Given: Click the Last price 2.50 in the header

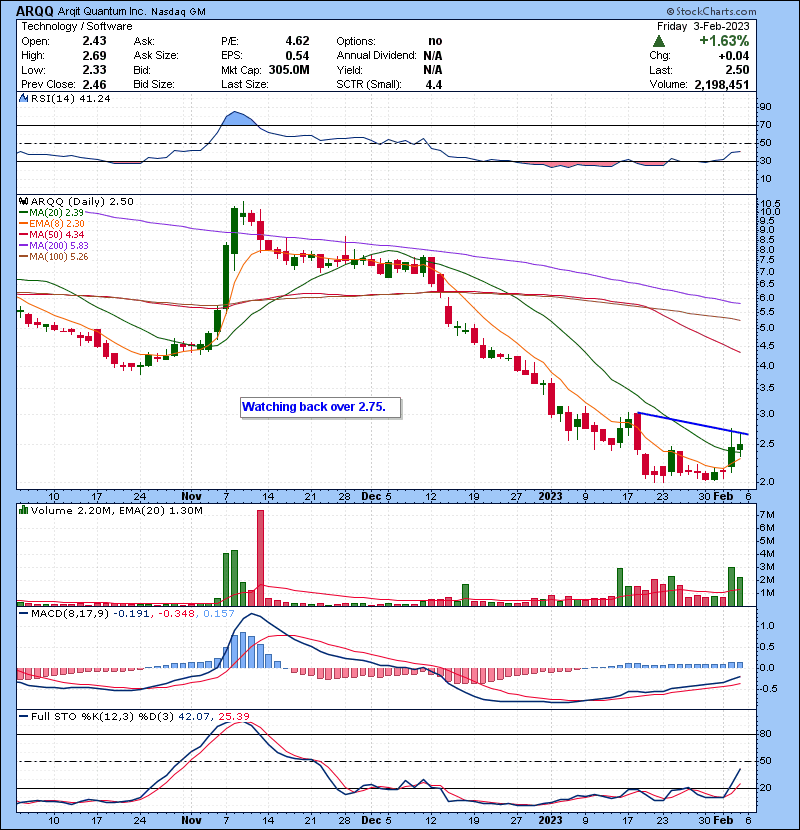Looking at the screenshot, I should pos(737,70).
